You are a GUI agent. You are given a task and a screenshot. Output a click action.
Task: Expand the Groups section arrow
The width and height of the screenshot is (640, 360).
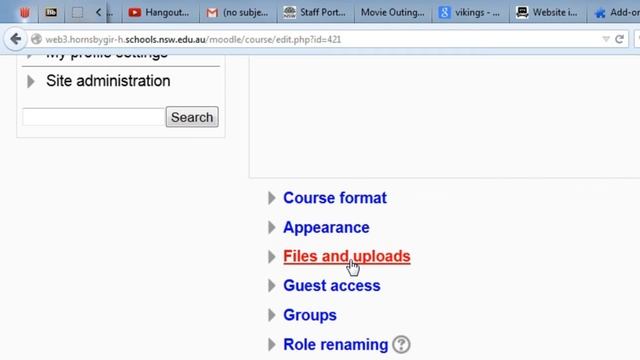[x=271, y=315]
